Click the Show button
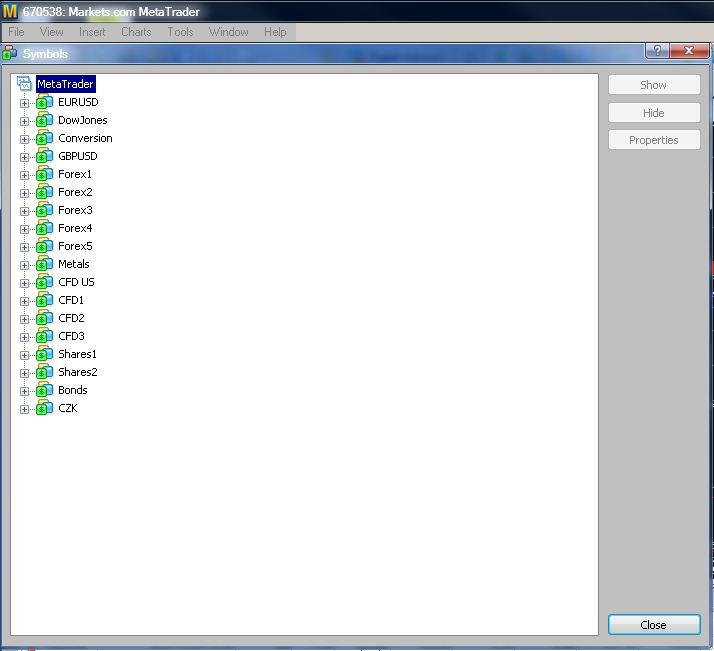 coord(654,85)
